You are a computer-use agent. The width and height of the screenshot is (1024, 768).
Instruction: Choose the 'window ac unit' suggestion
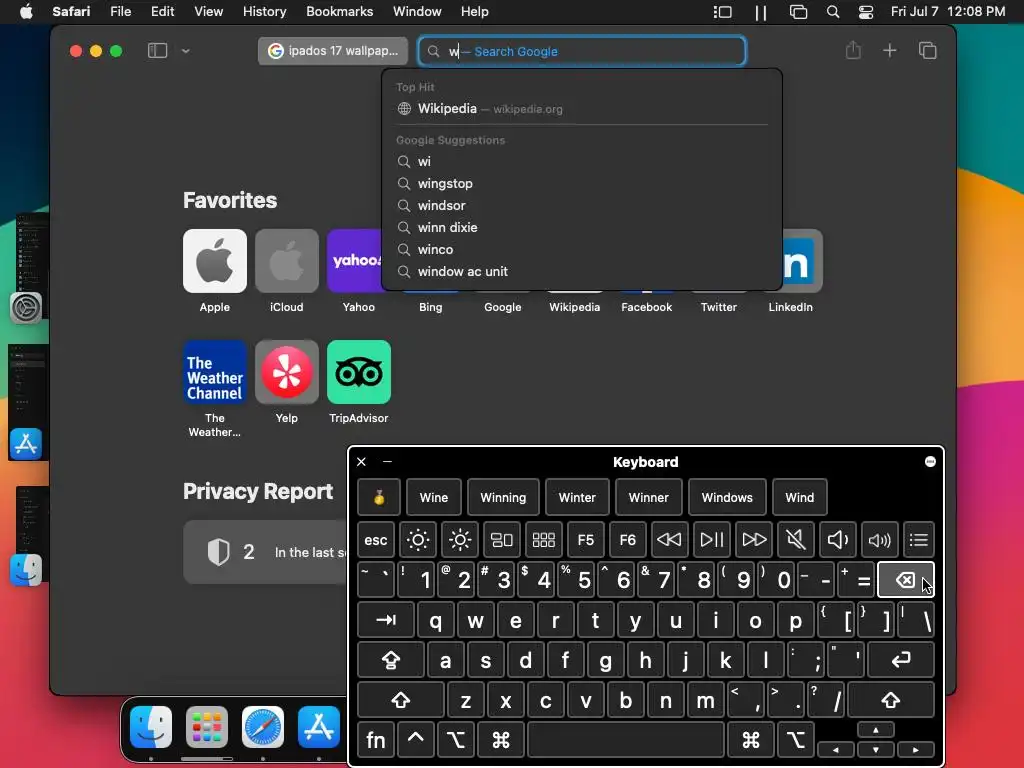point(582,272)
